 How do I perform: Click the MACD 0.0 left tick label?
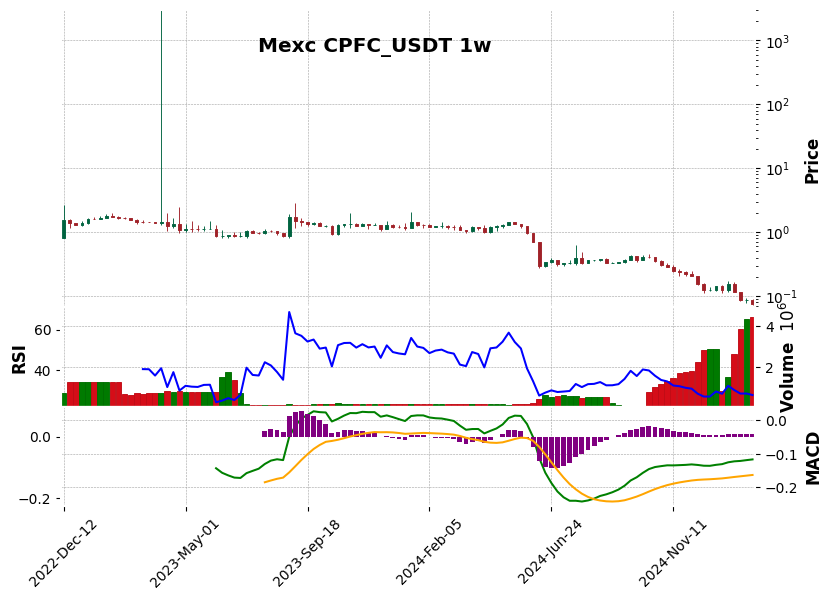pos(40,438)
